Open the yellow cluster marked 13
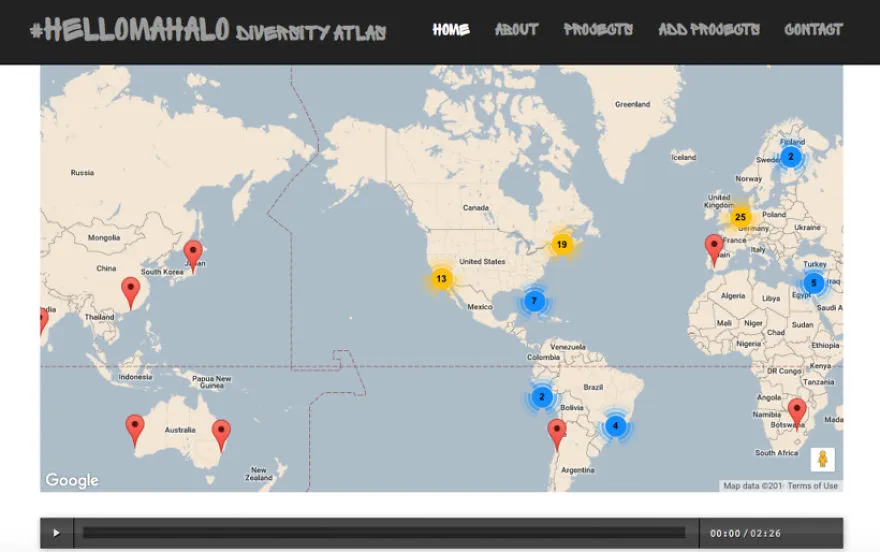Screen dimensions: 880x552 (442, 279)
